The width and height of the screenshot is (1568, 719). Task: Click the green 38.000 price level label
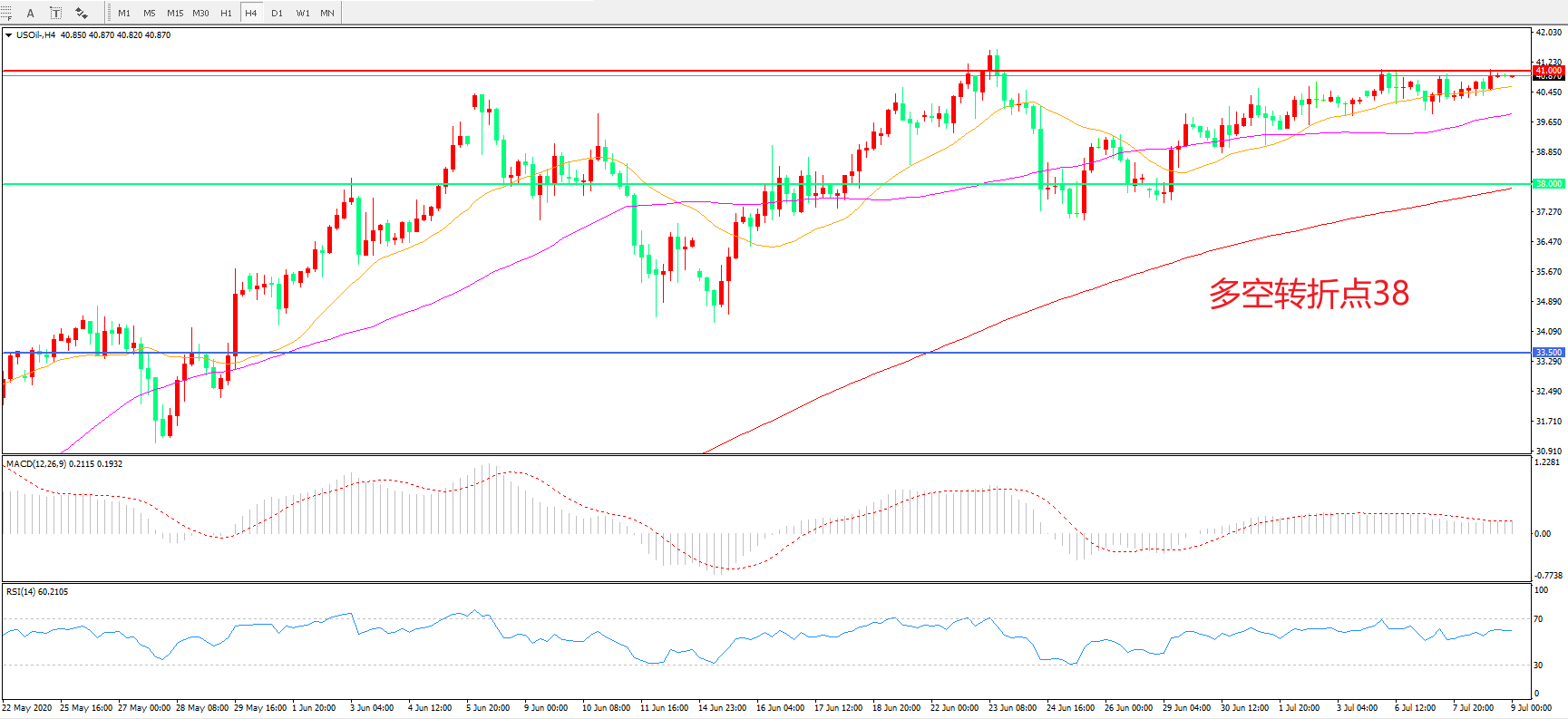coord(1548,184)
